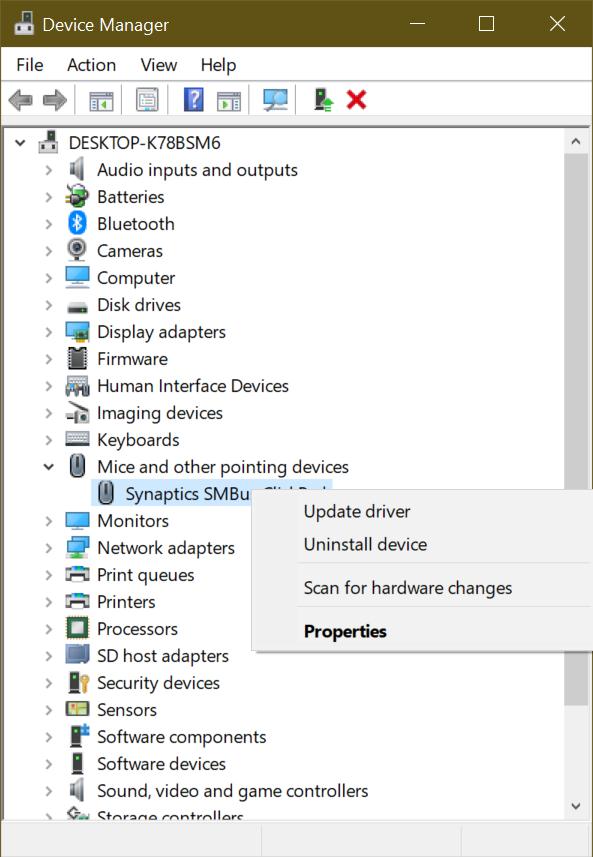The height and width of the screenshot is (857, 593).
Task: Click the scrollbar up arrow
Action: click(x=576, y=142)
